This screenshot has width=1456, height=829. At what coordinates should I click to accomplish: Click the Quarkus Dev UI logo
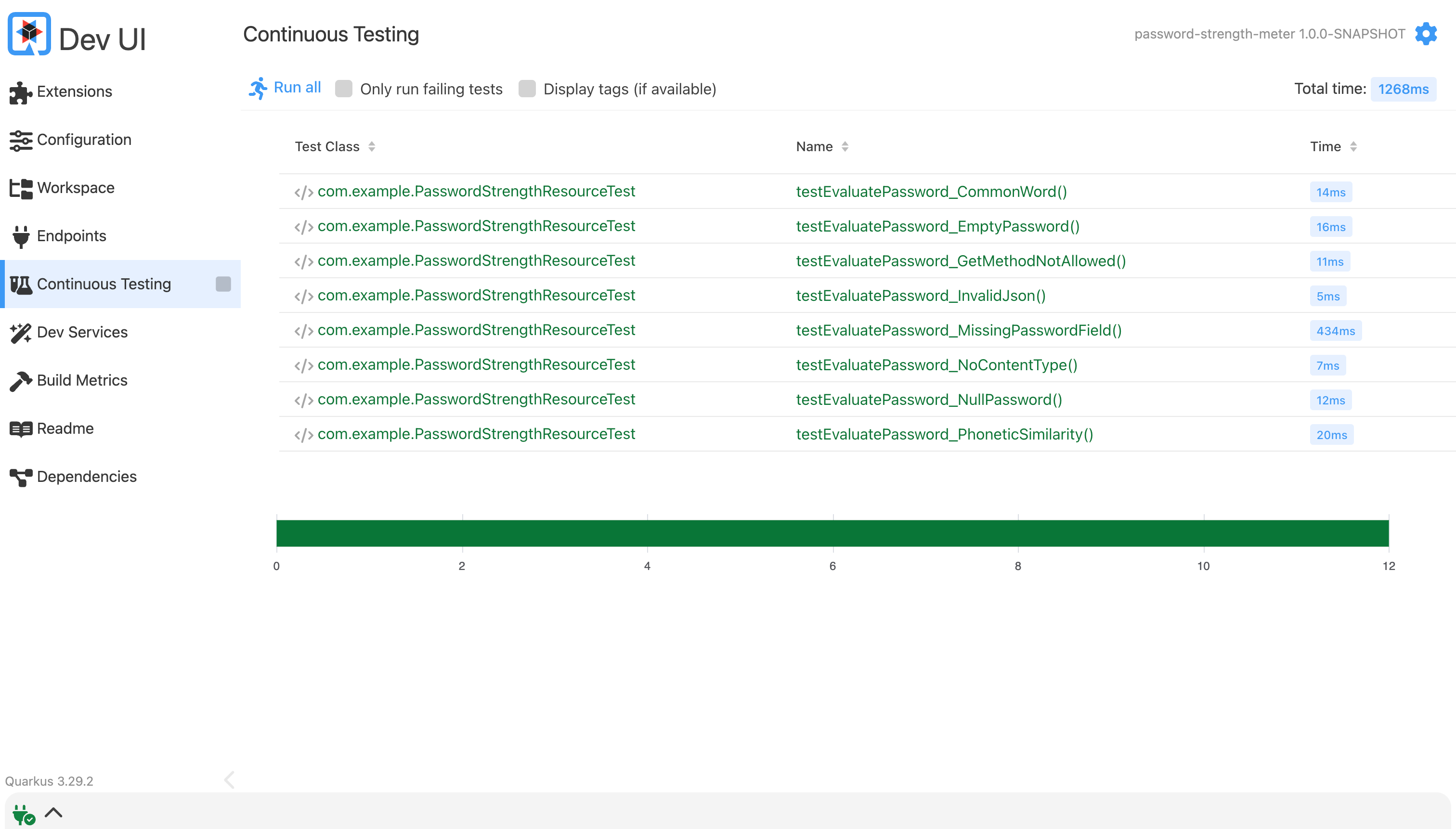(x=29, y=34)
